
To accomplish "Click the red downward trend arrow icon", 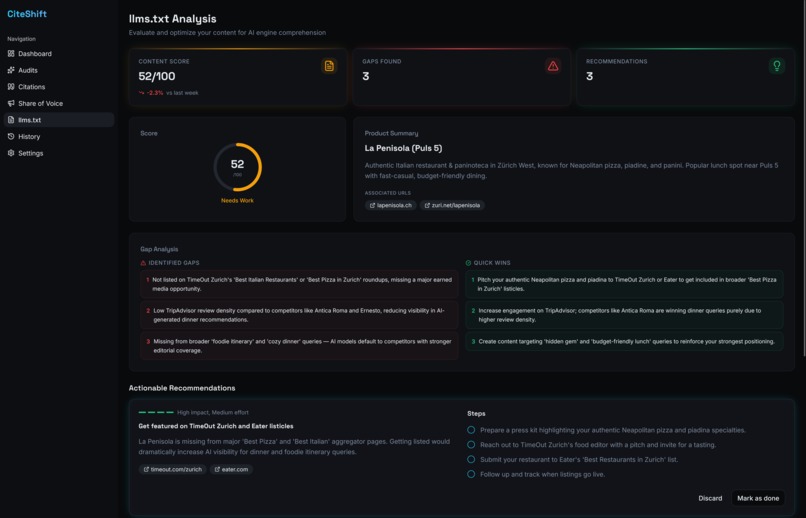I will point(141,93).
